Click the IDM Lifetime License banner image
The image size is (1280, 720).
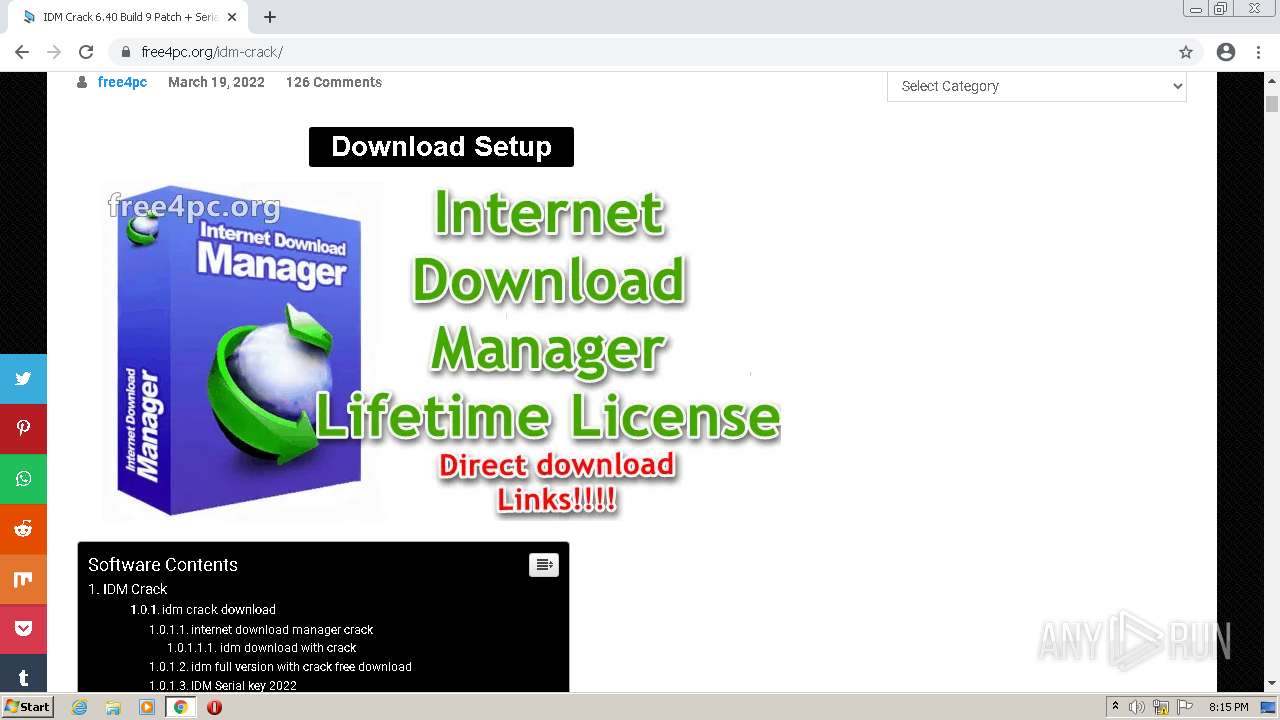[443, 350]
